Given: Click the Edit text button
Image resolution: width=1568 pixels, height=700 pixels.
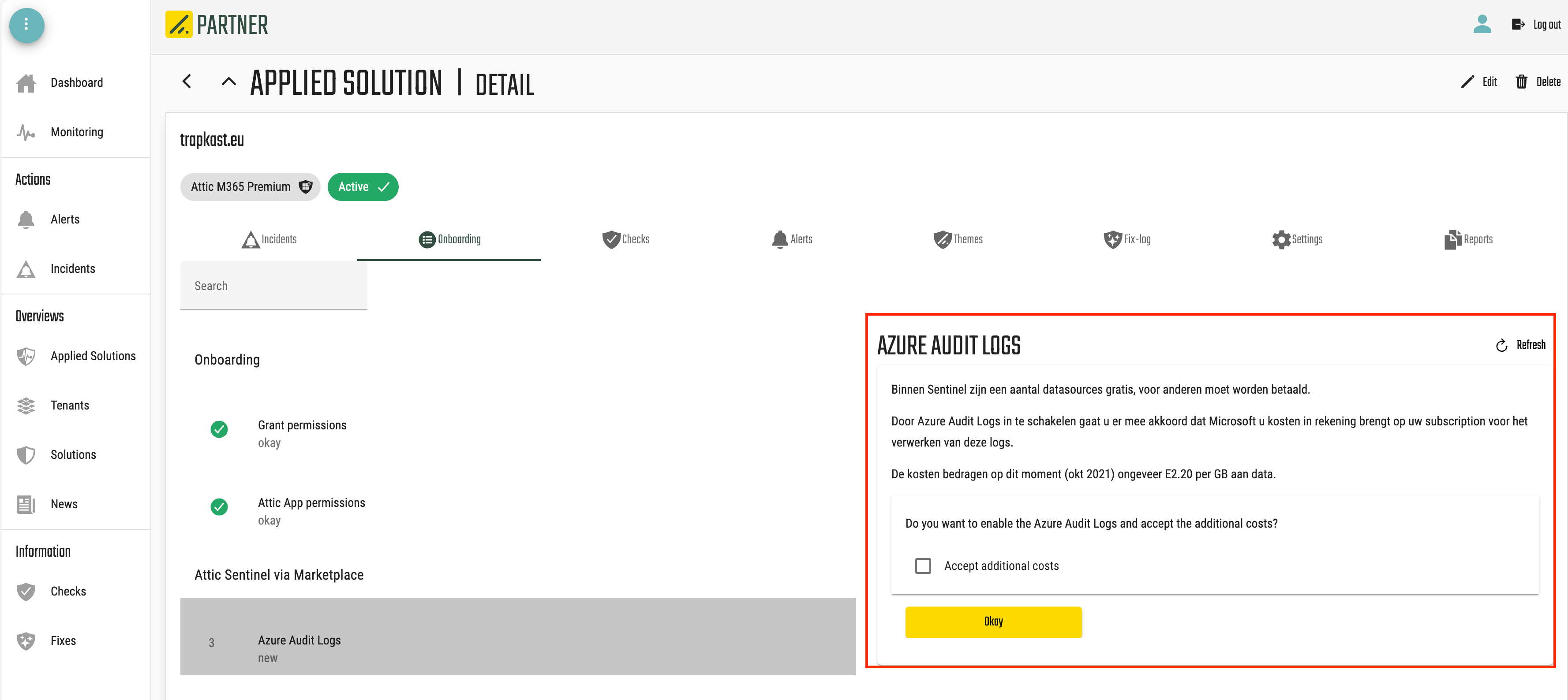Looking at the screenshot, I should 1489,82.
